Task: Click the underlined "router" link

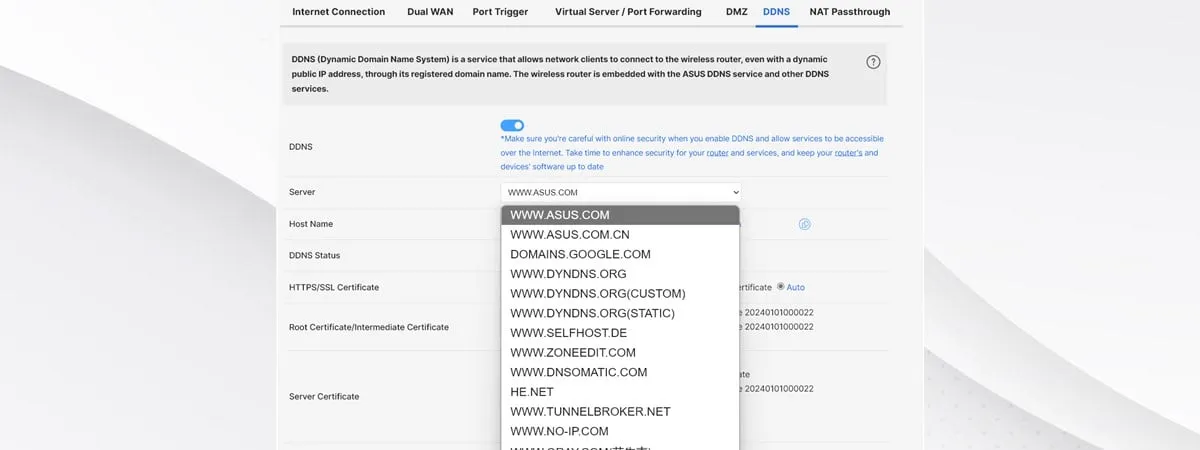Action: (x=717, y=153)
